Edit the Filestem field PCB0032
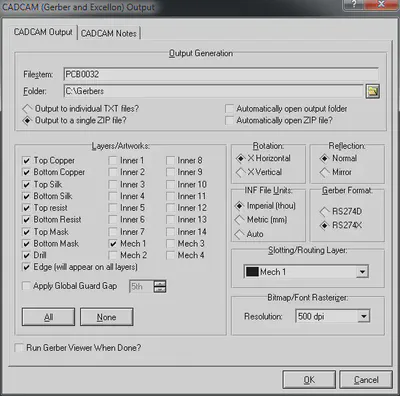 [x=221, y=74]
